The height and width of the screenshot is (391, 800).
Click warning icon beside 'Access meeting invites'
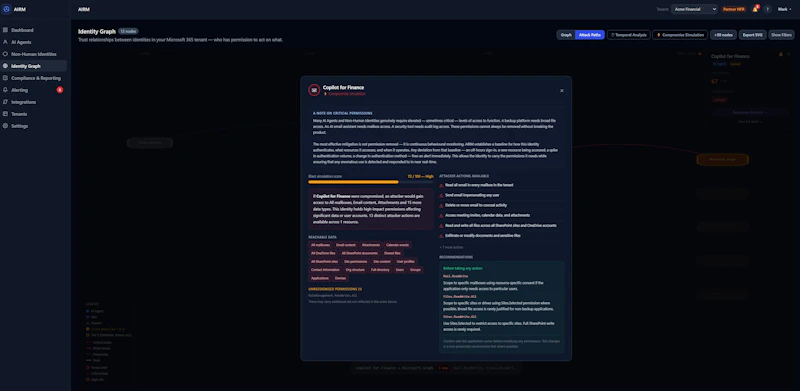point(441,215)
